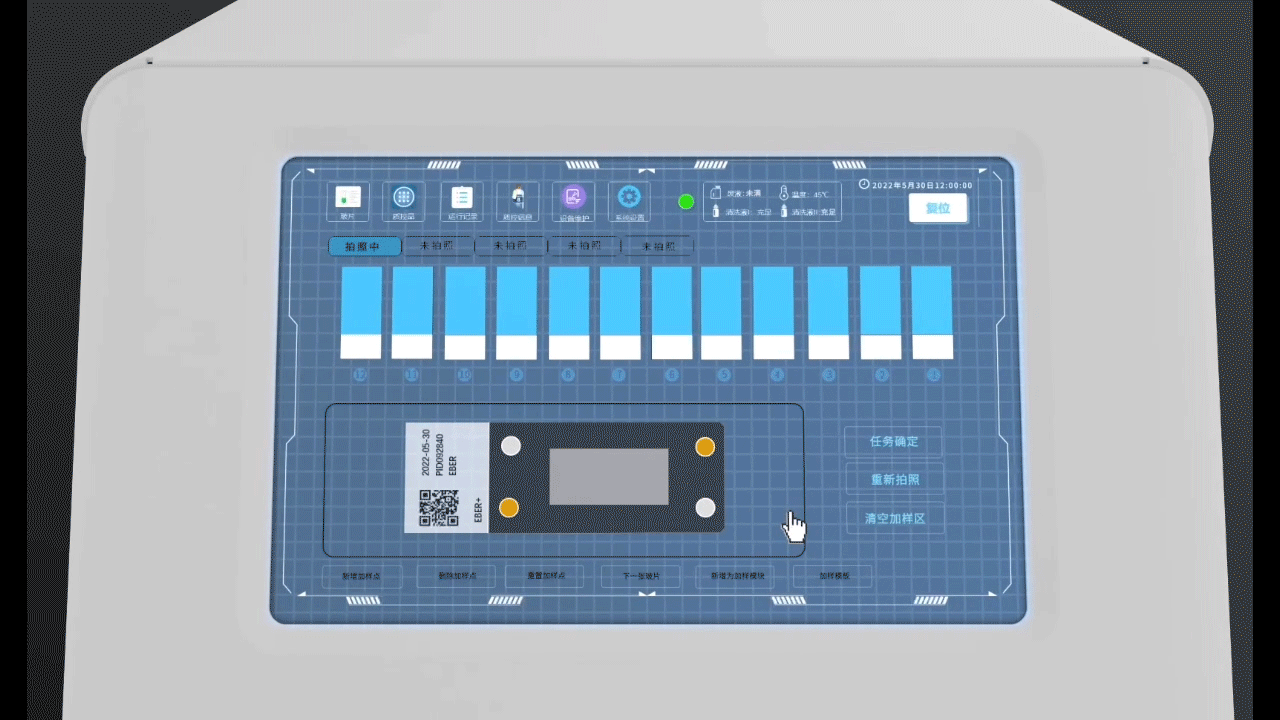The height and width of the screenshot is (720, 1280).
Task: Open the 玻片 slide icon
Action: pyautogui.click(x=348, y=197)
